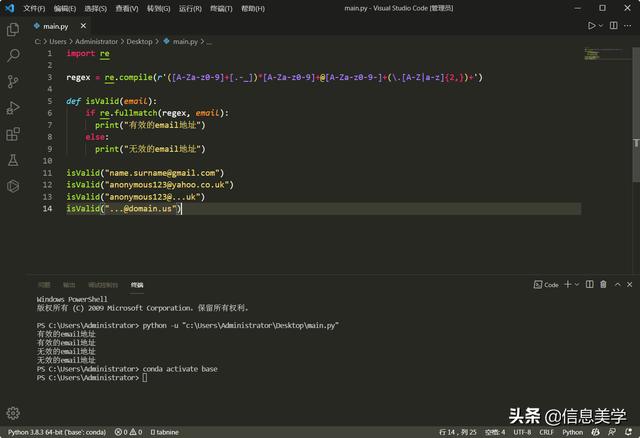Open the editor More Actions ellipsis
The width and height of the screenshot is (640, 438).
click(x=628, y=26)
